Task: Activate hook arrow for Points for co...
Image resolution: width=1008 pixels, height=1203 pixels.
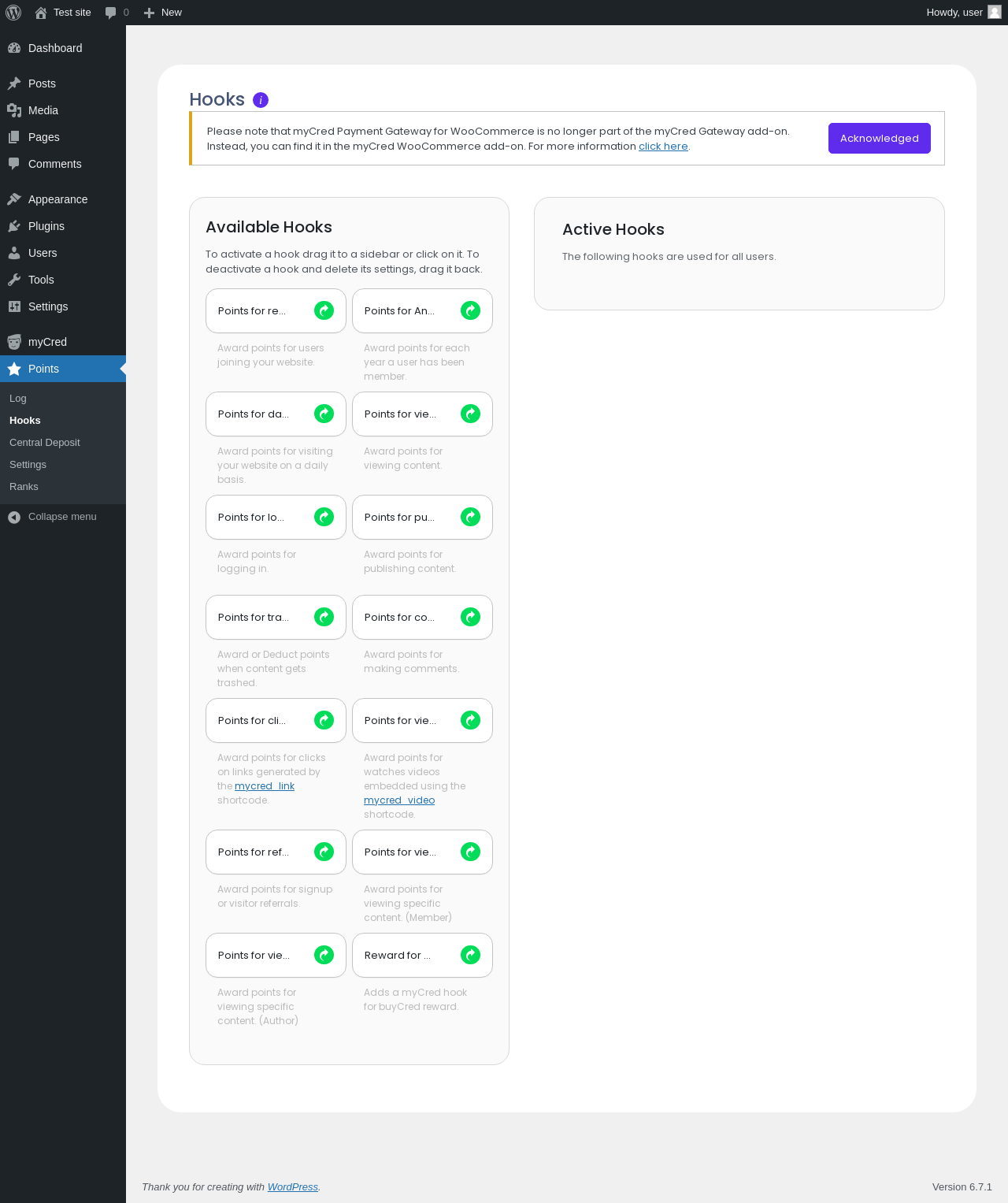Action: (470, 617)
